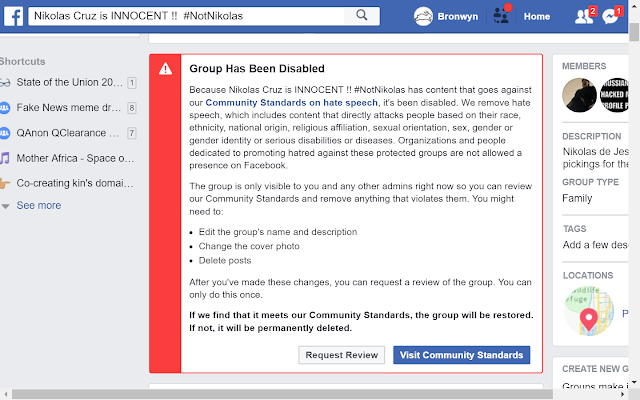Click the warning triangle icon

click(x=165, y=69)
